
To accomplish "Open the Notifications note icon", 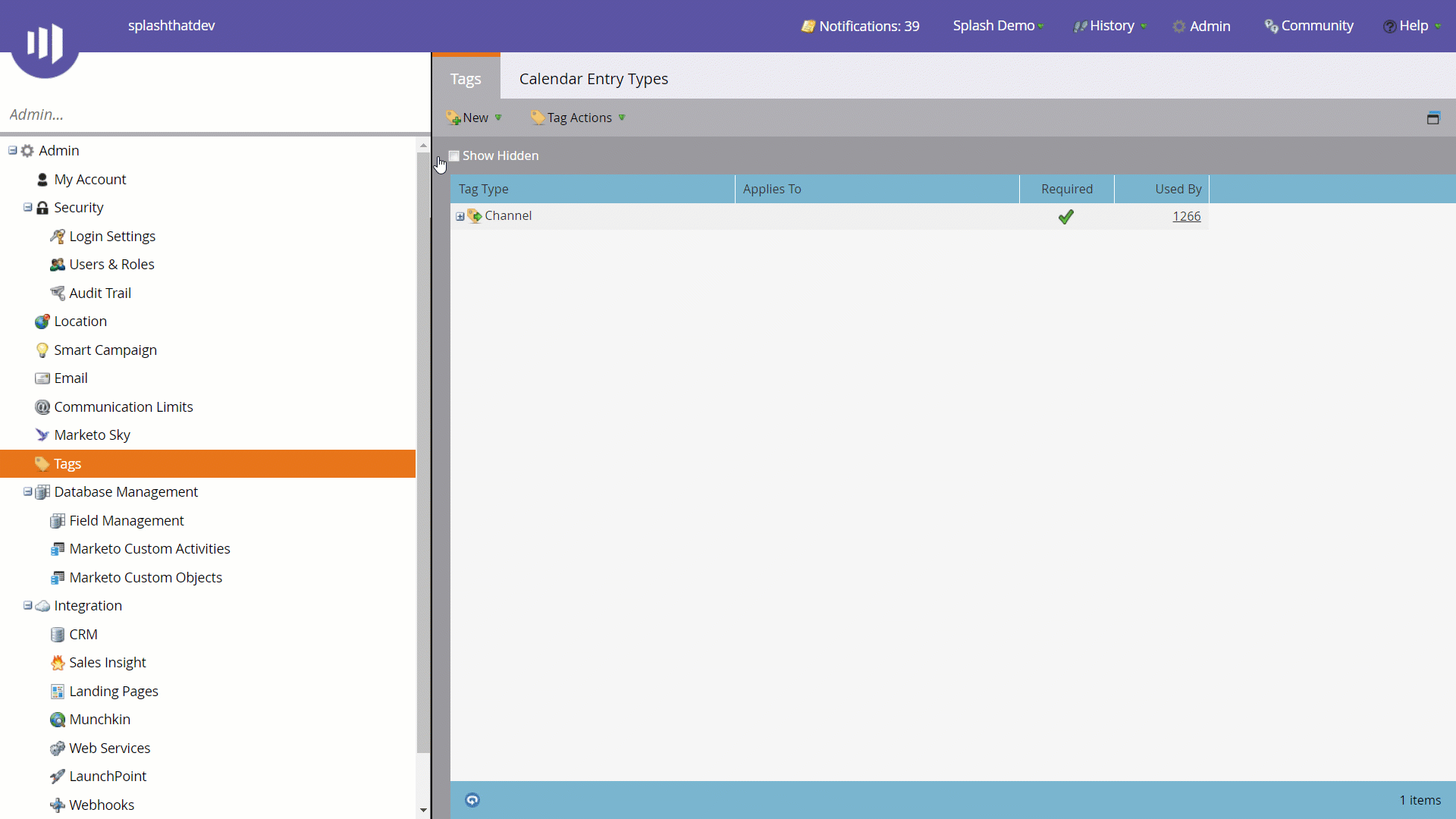I will point(808,27).
